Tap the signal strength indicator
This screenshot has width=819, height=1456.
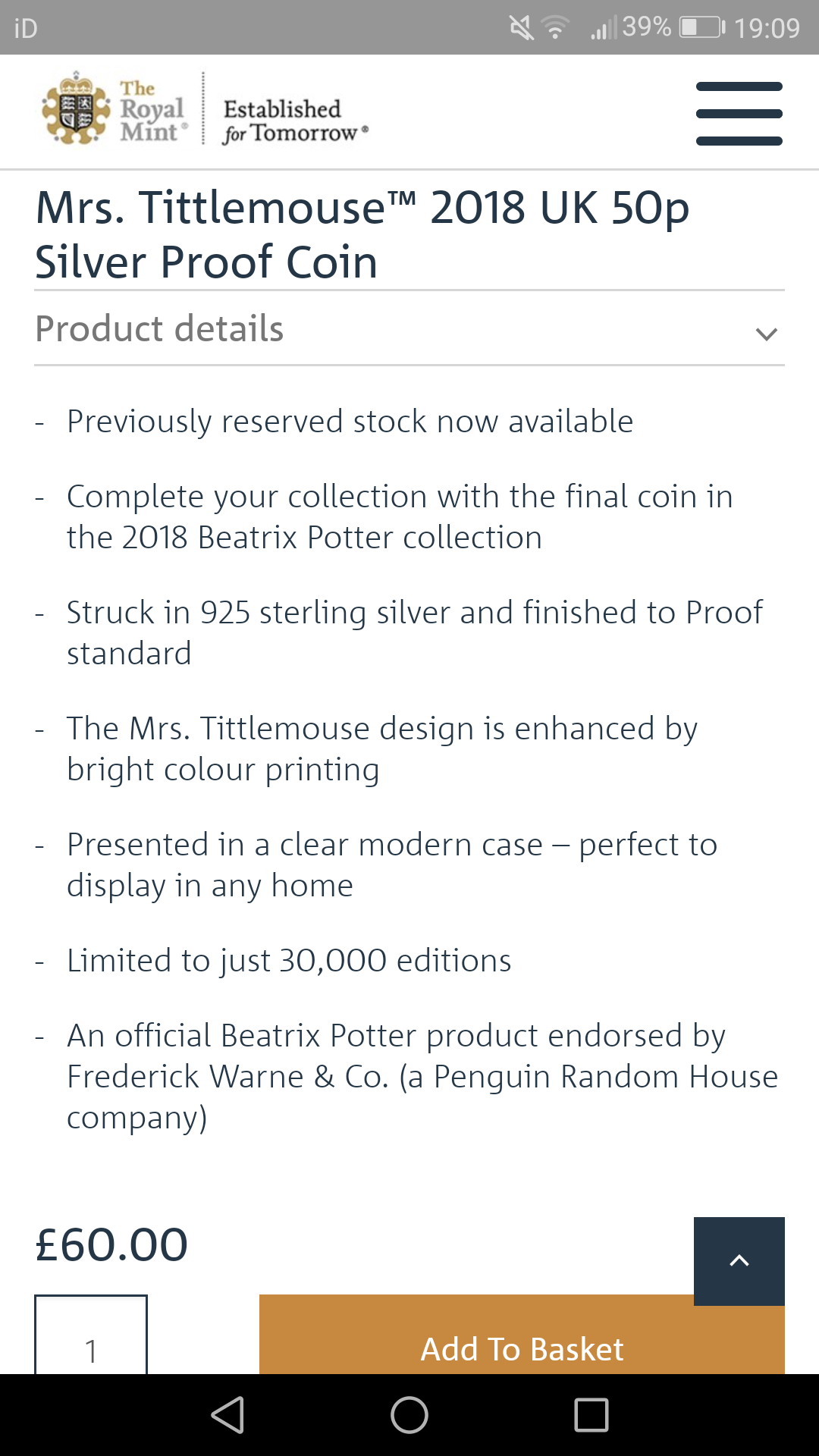(604, 29)
